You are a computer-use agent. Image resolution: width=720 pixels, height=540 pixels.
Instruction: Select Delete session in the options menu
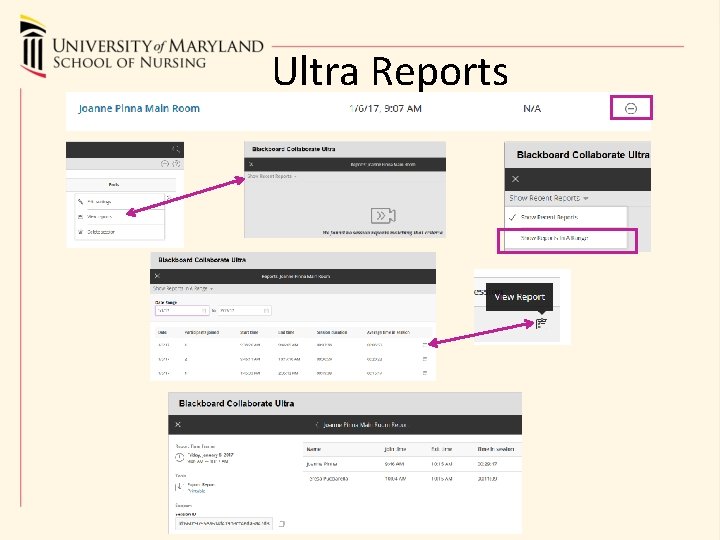(x=119, y=232)
